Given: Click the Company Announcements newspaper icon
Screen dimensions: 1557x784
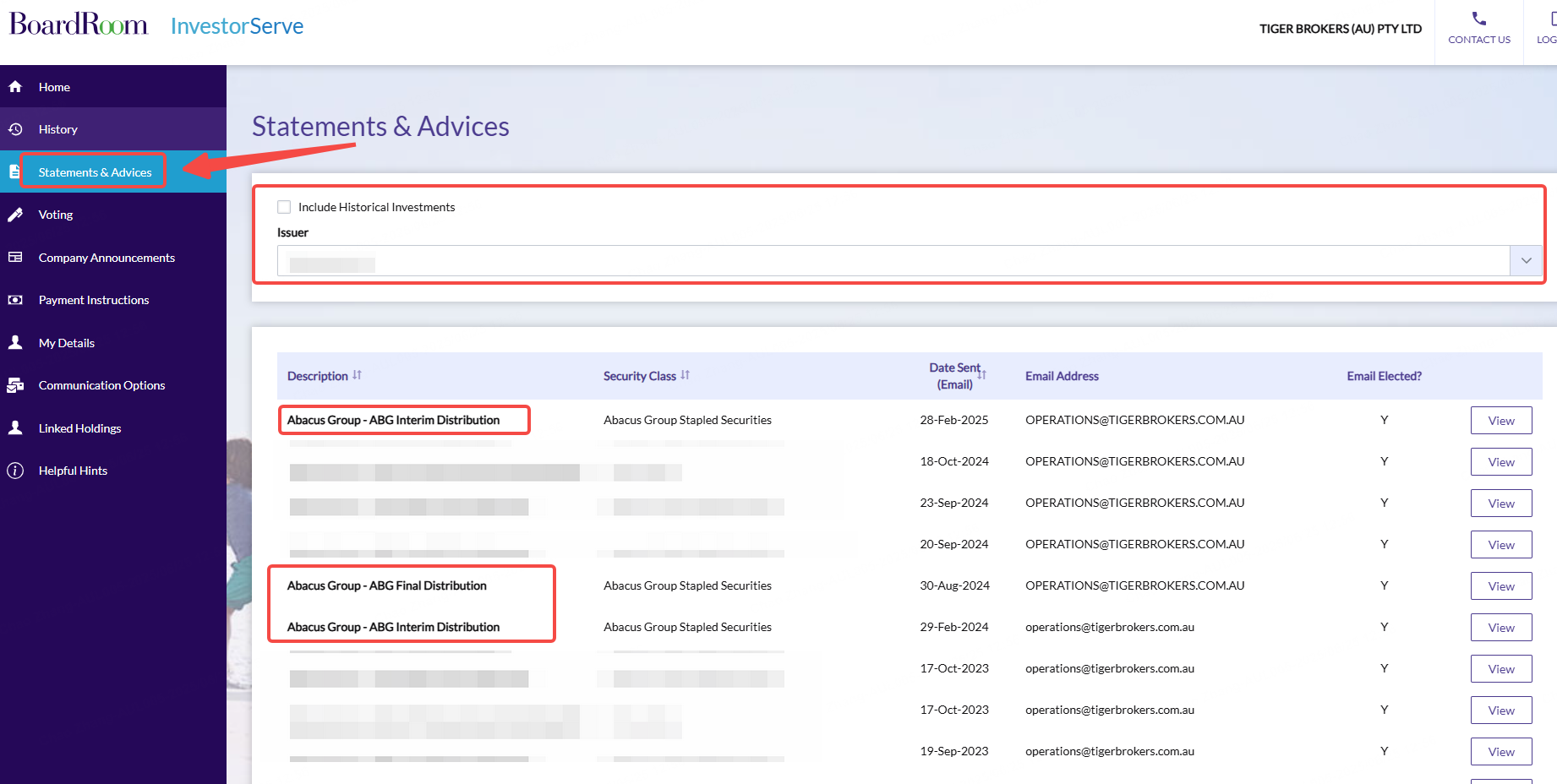Looking at the screenshot, I should (15, 257).
